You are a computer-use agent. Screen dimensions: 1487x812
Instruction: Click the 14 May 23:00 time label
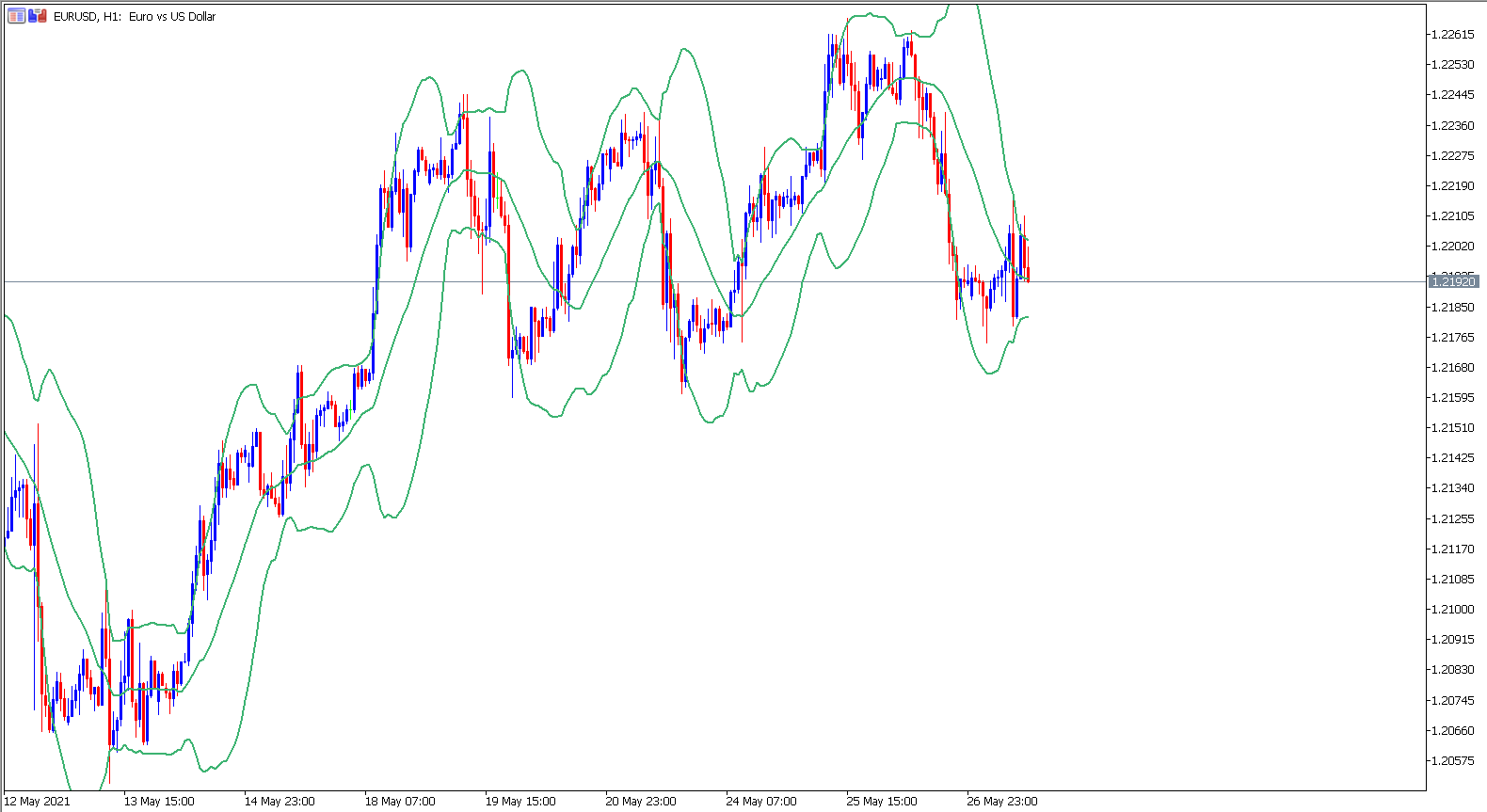point(280,802)
